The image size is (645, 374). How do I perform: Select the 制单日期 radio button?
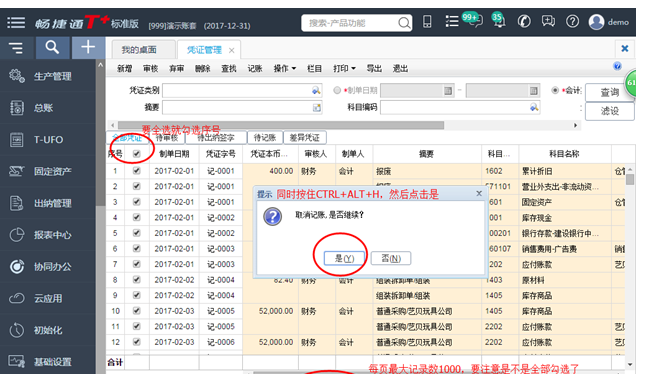click(x=337, y=90)
